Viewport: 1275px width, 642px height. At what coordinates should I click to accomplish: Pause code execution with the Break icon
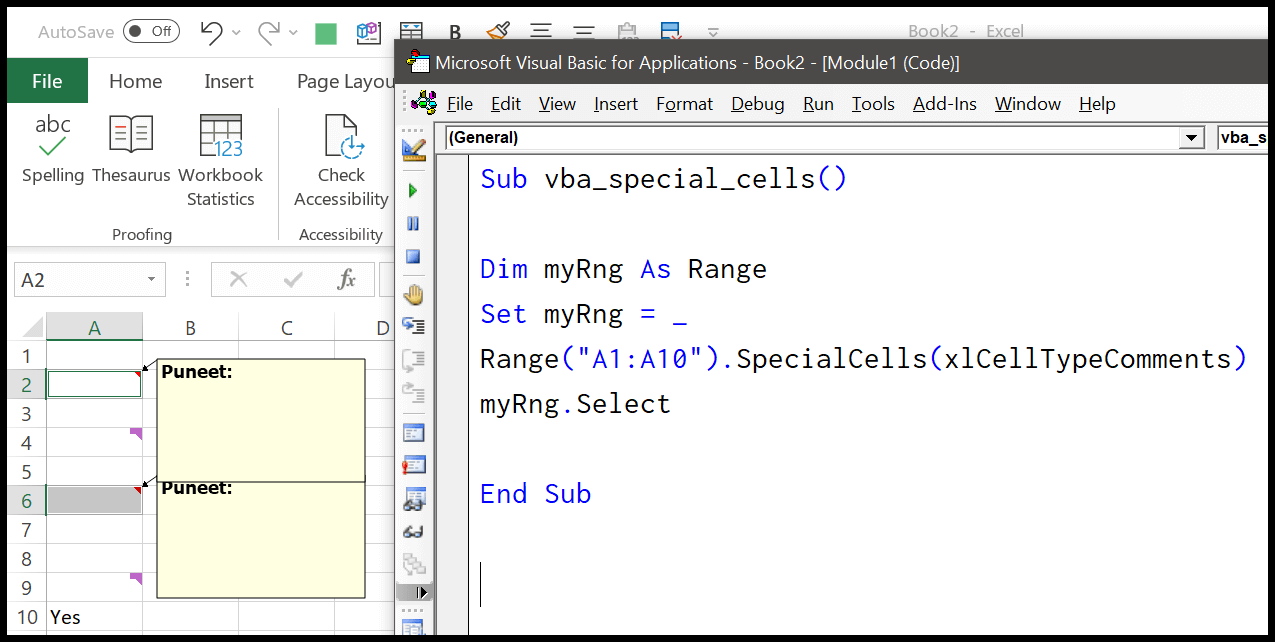[414, 223]
